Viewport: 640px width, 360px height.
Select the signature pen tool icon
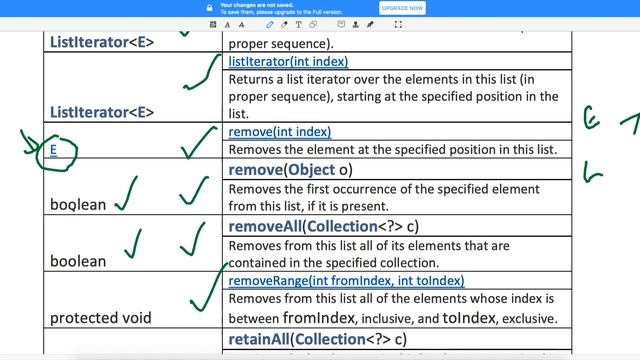click(x=370, y=25)
